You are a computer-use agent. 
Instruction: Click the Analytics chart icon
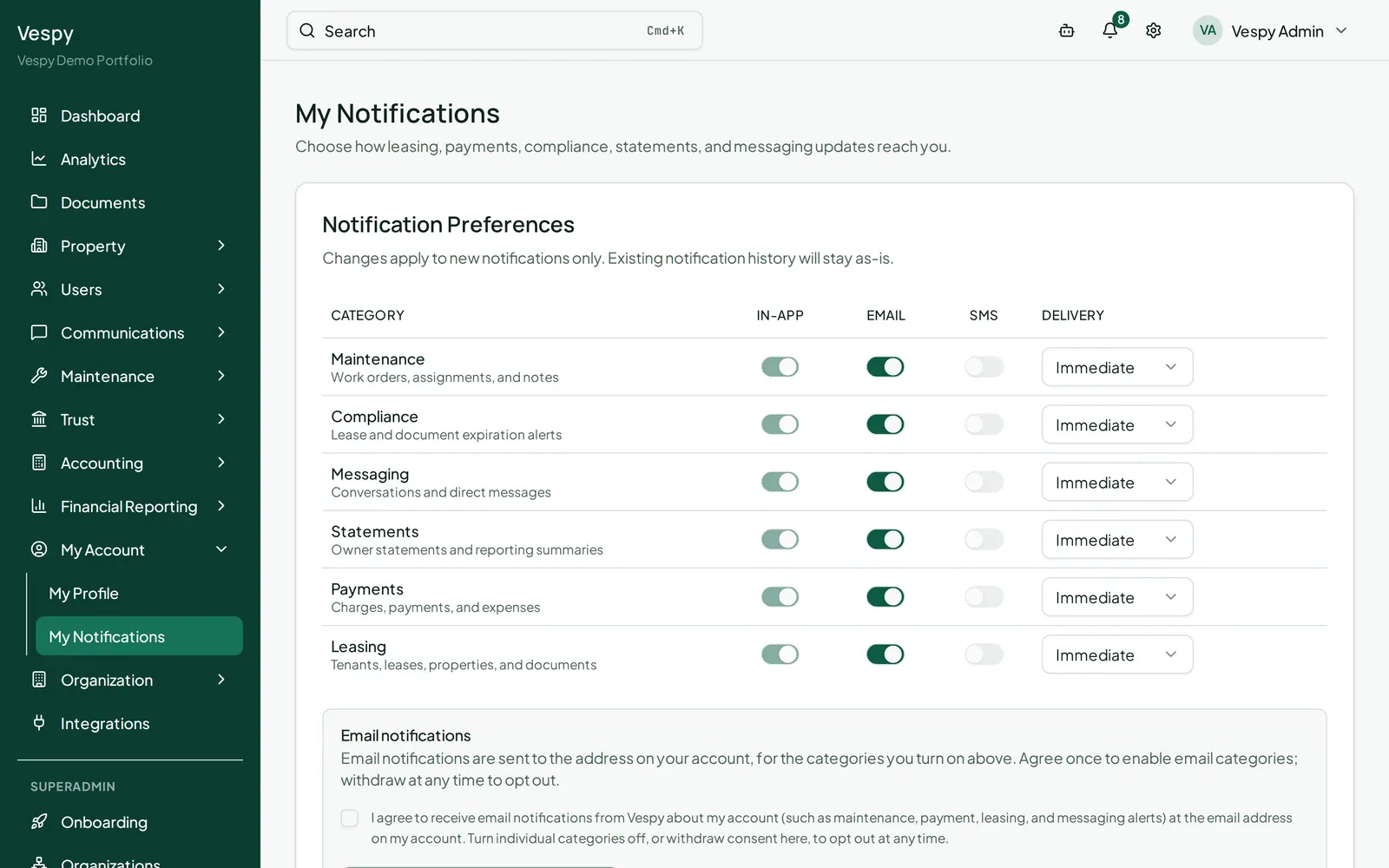point(39,159)
